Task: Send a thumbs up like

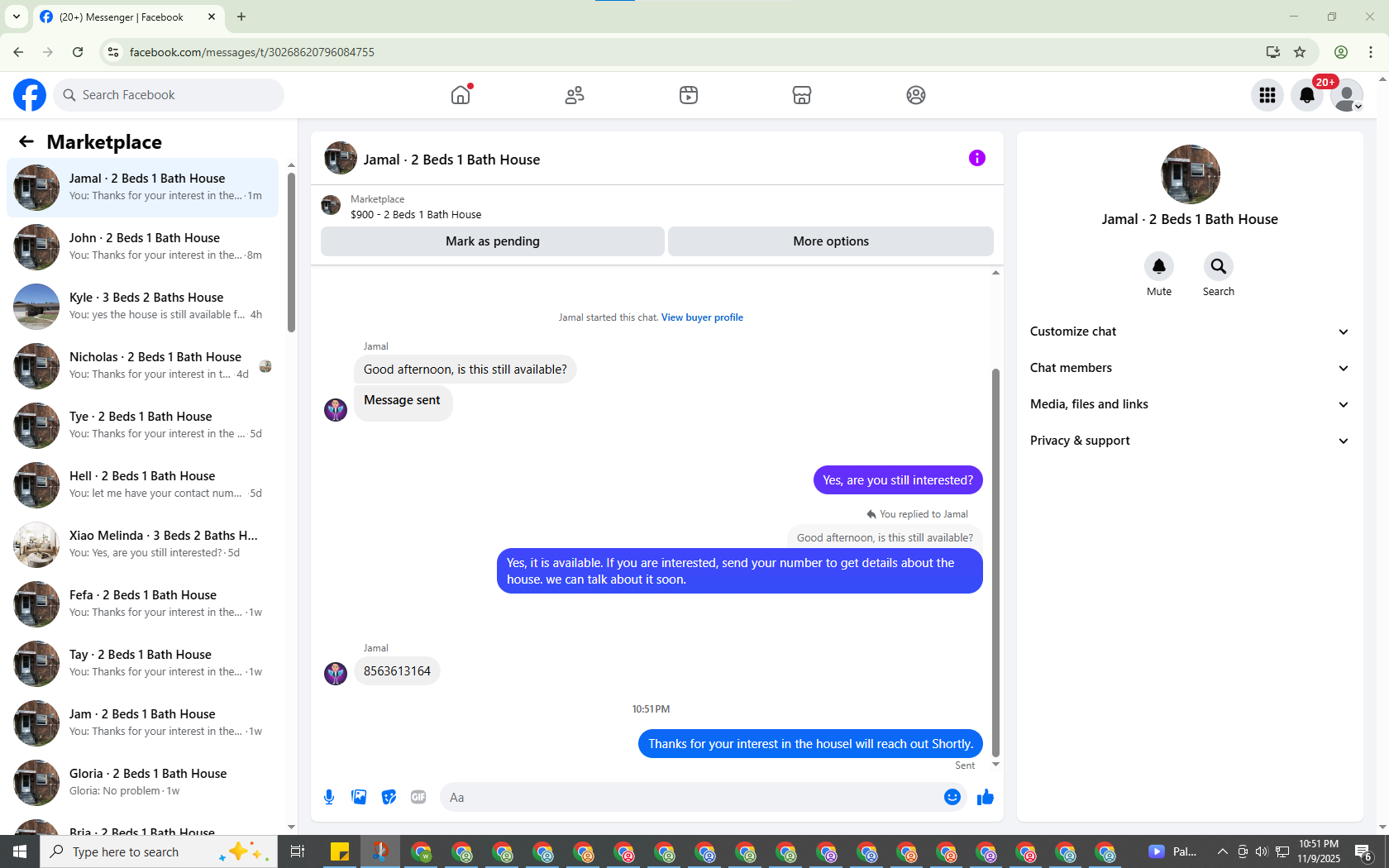Action: pos(986,797)
